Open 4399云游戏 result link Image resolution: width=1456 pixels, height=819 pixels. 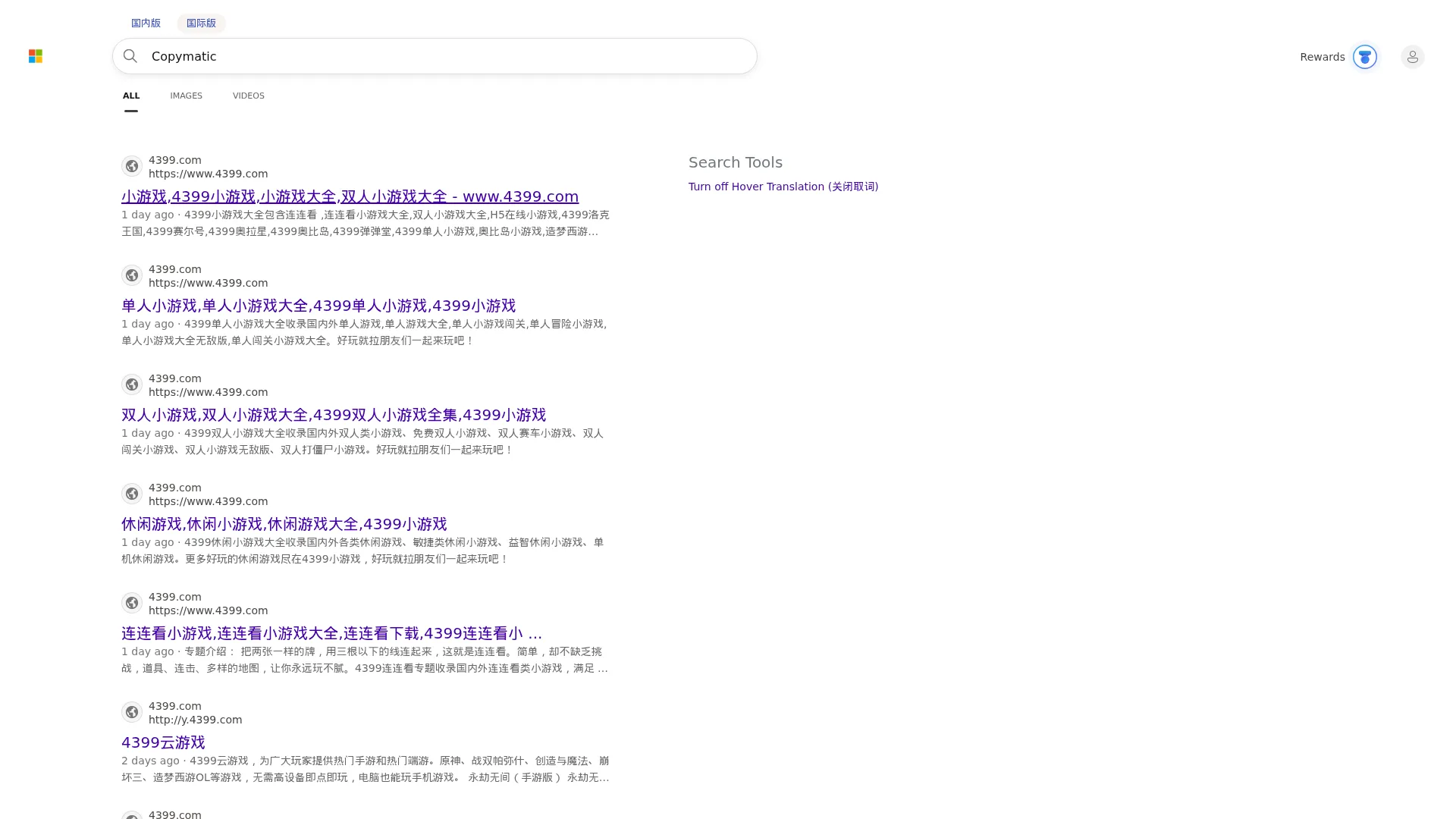[163, 742]
